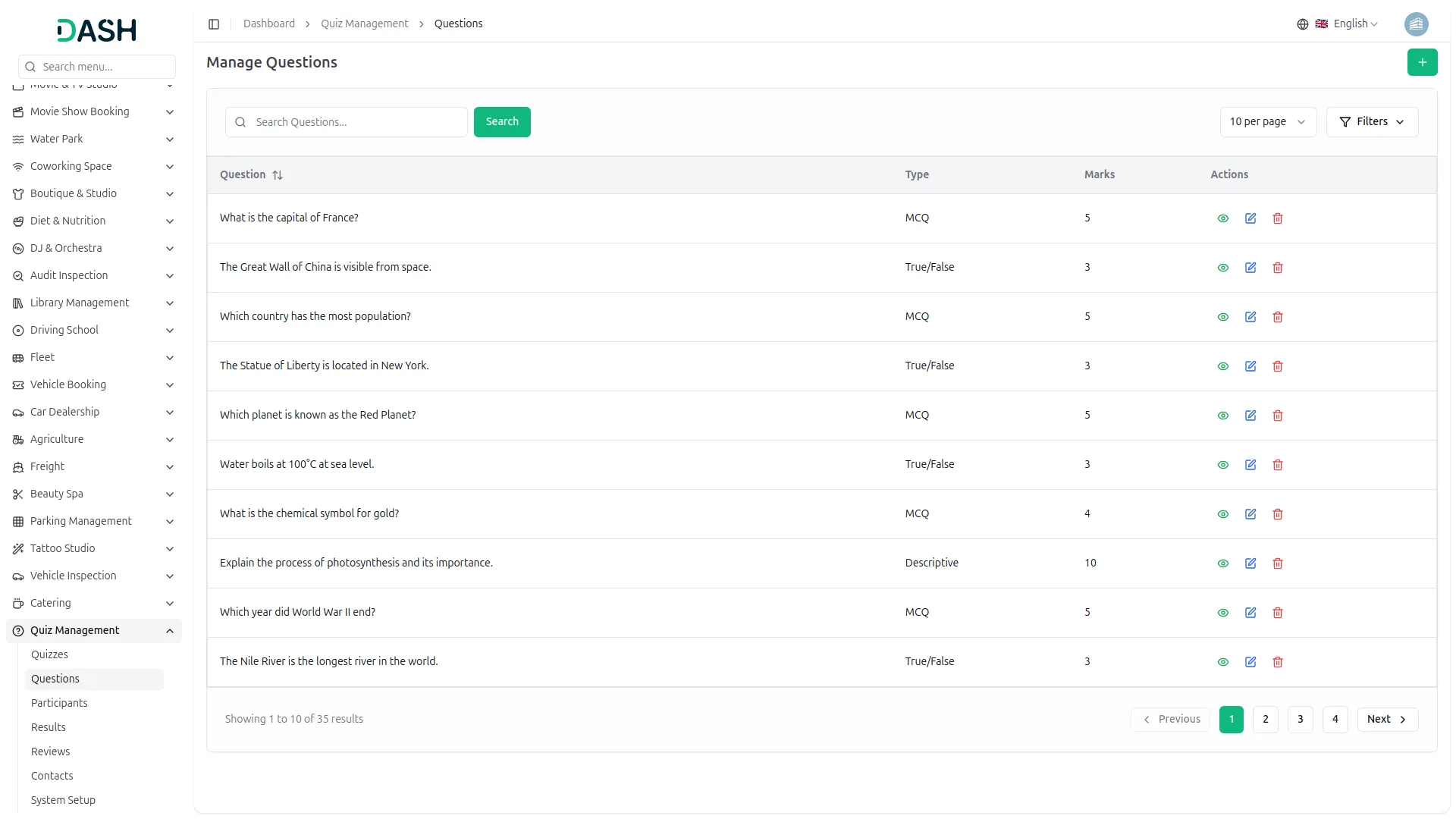View the 'Statue of Liberty' question eye icon
Viewport: 1456px width, 819px height.
coord(1223,366)
